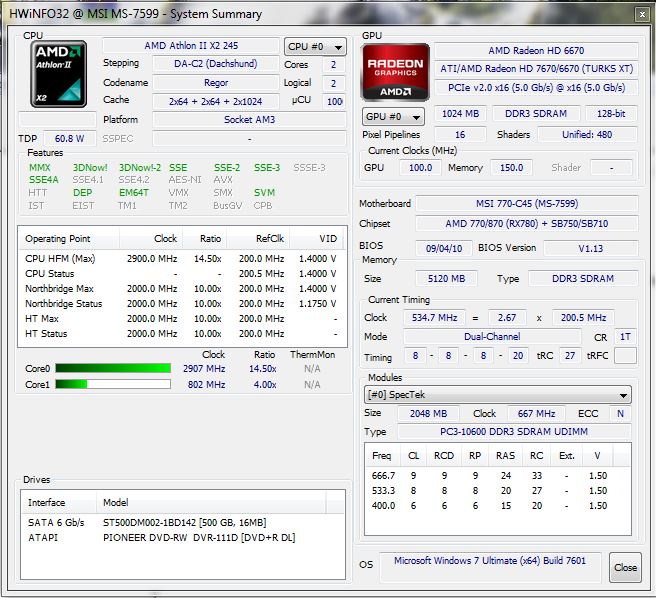The height and width of the screenshot is (598, 656).
Task: Click the BIOS Version V1.13 field
Action: [591, 249]
